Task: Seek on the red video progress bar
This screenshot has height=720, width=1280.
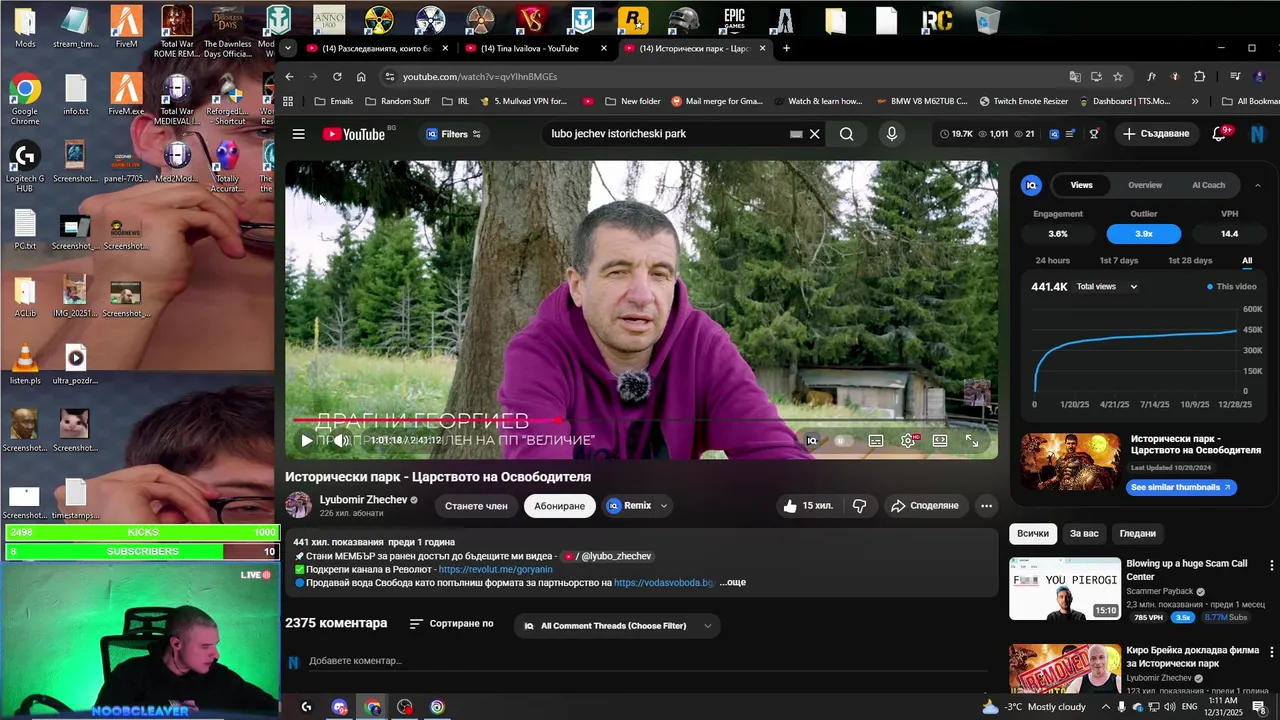Action: click(641, 421)
